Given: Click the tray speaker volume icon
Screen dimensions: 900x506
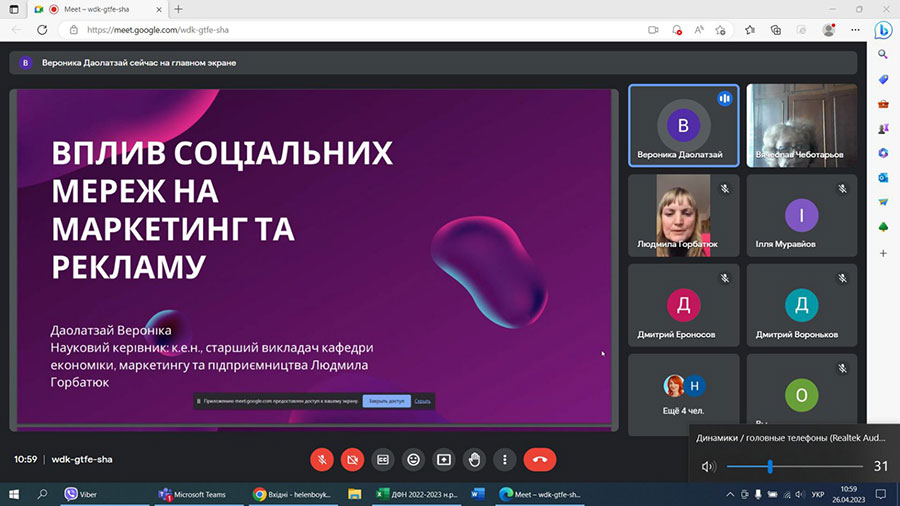Looking at the screenshot, I should tap(800, 494).
